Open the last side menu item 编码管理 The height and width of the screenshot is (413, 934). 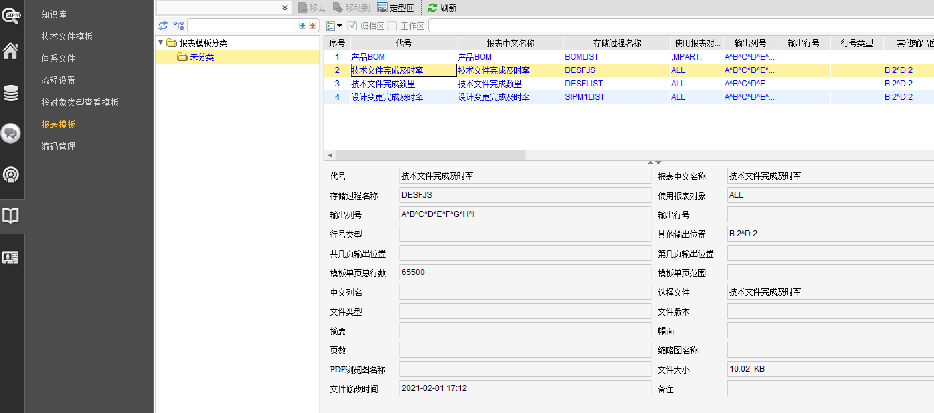pos(58,146)
